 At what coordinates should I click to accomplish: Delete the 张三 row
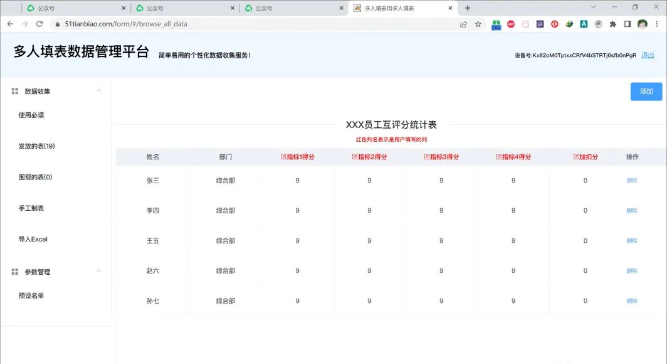click(x=632, y=181)
